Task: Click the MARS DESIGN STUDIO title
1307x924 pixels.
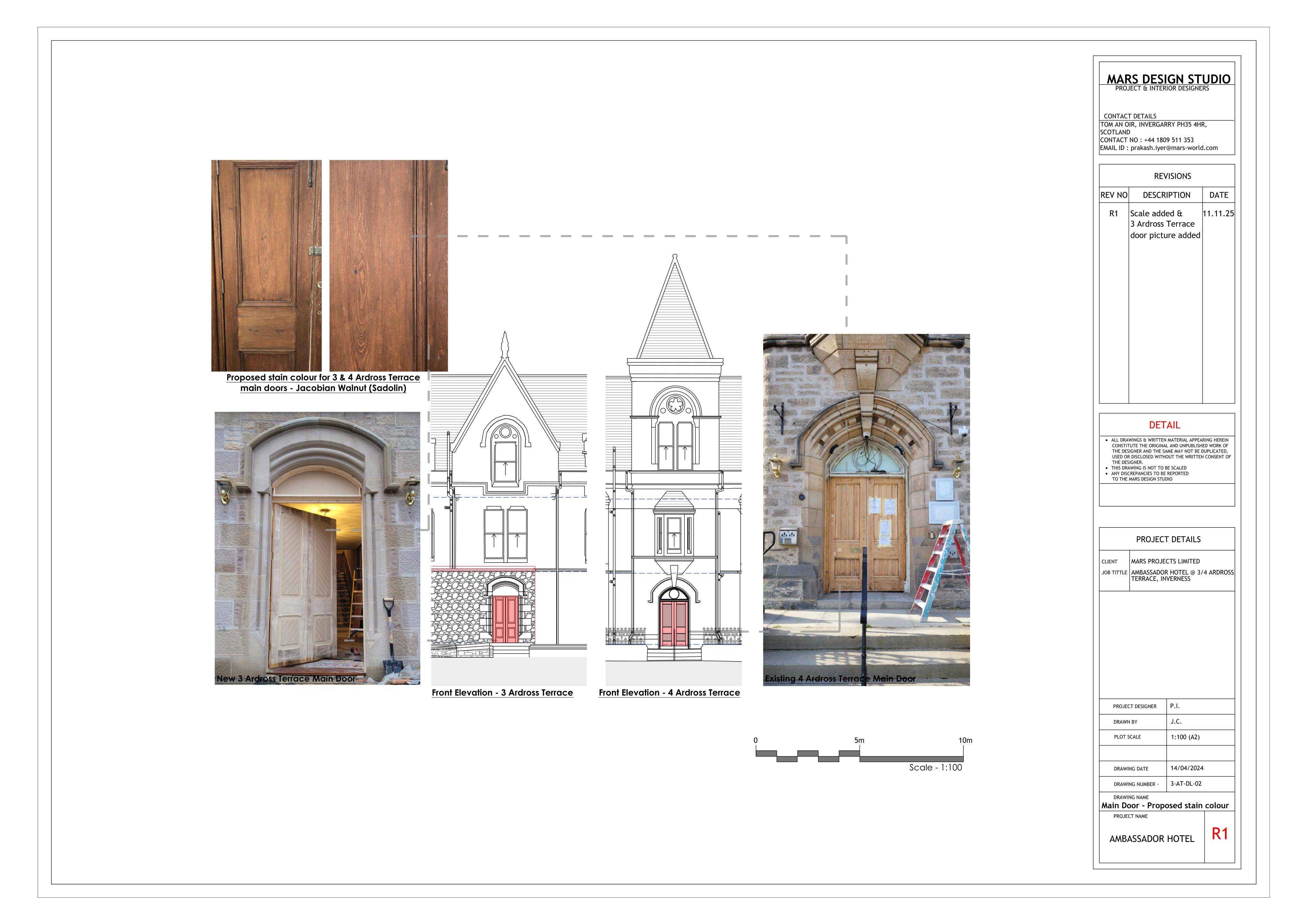Action: click(x=1168, y=78)
